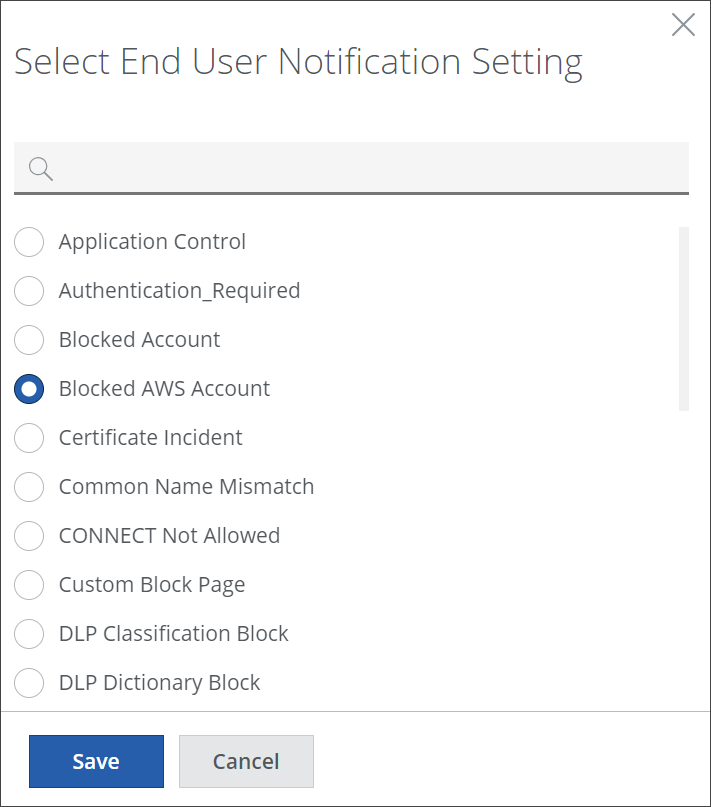This screenshot has width=711, height=807.
Task: Click the Application Control label text
Action: (152, 242)
